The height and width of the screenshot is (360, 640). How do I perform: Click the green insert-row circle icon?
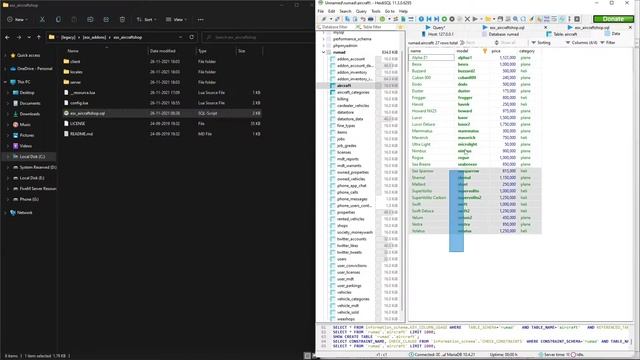tap(444, 19)
